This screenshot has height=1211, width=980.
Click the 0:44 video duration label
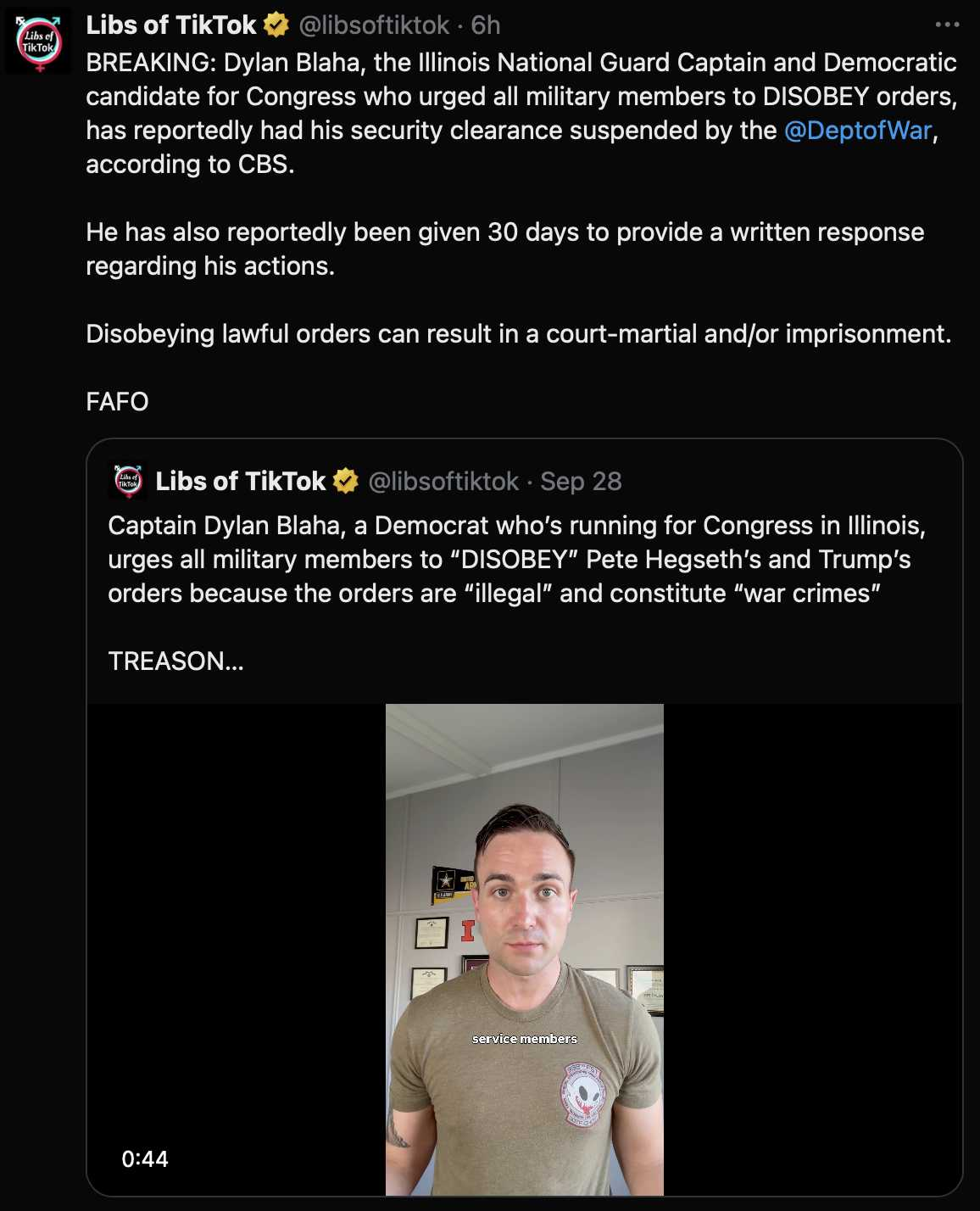145,1158
